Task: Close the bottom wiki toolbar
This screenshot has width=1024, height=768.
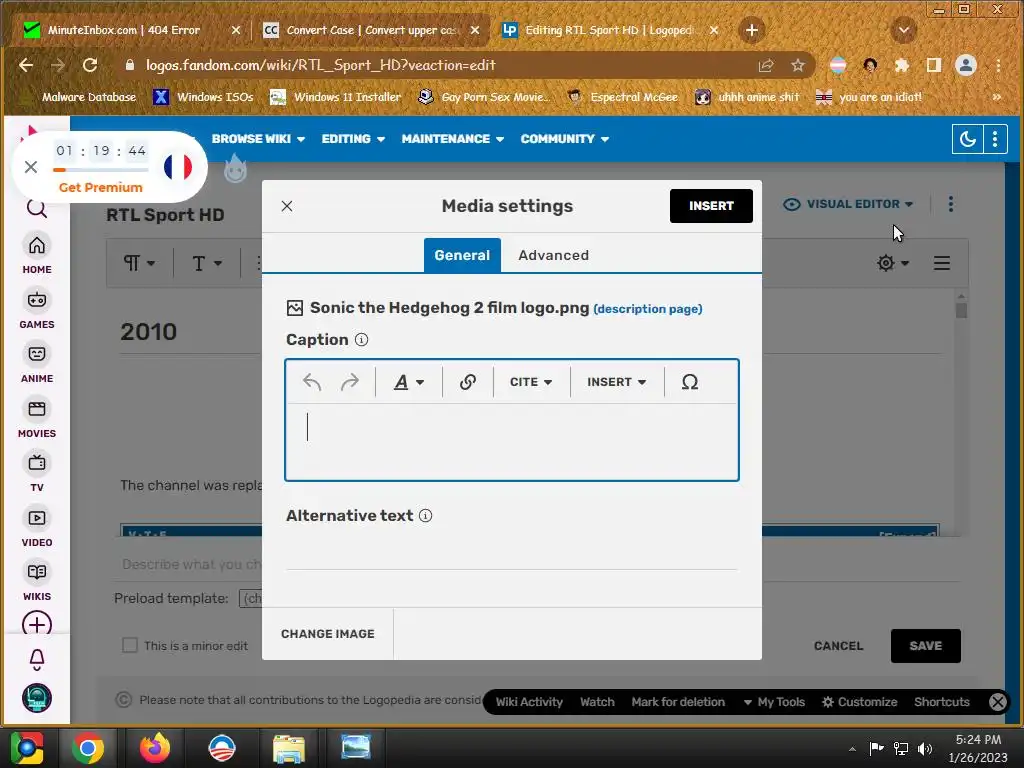Action: [997, 702]
